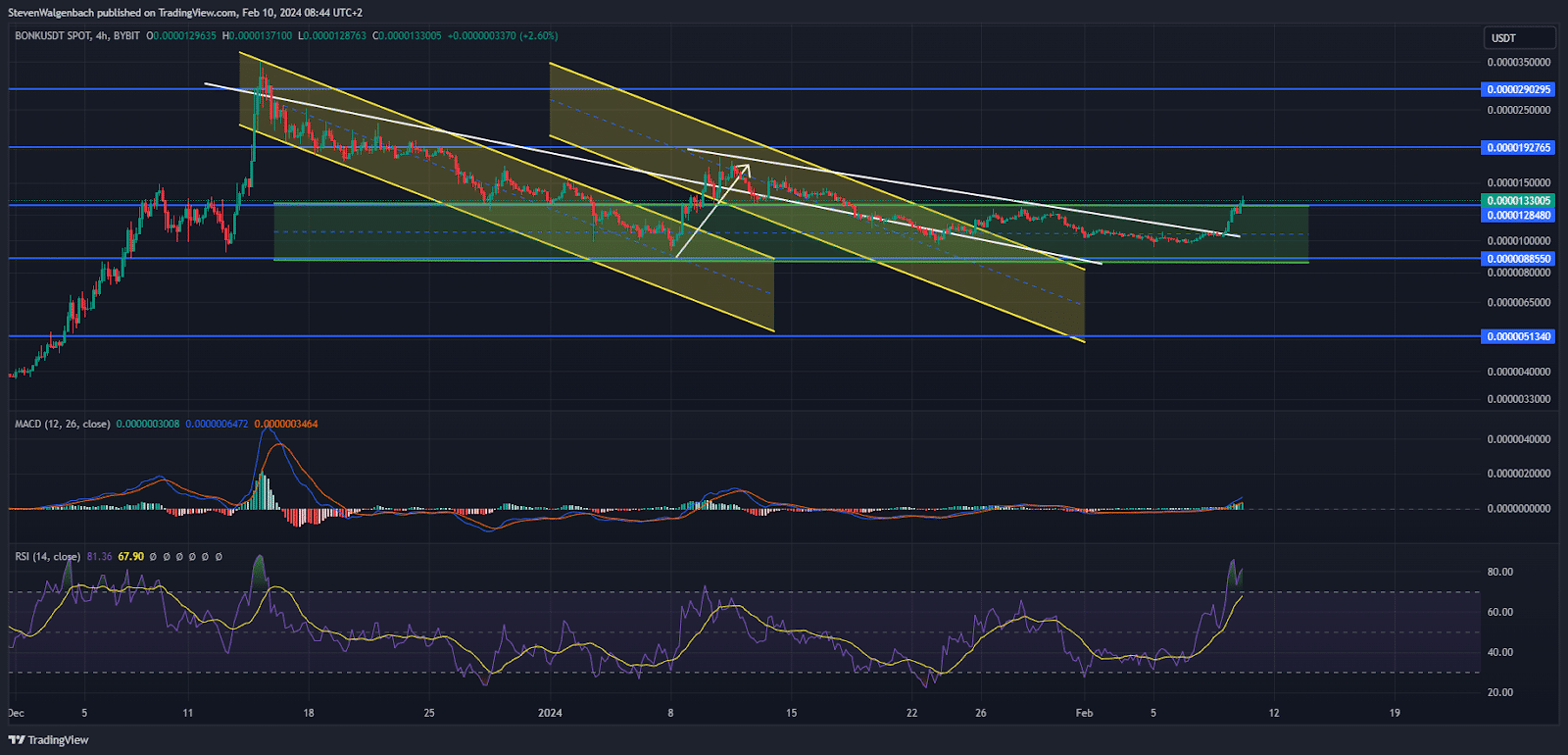Viewport: 1568px width, 755px height.
Task: Click the 2024 year label on time axis
Action: 551,713
